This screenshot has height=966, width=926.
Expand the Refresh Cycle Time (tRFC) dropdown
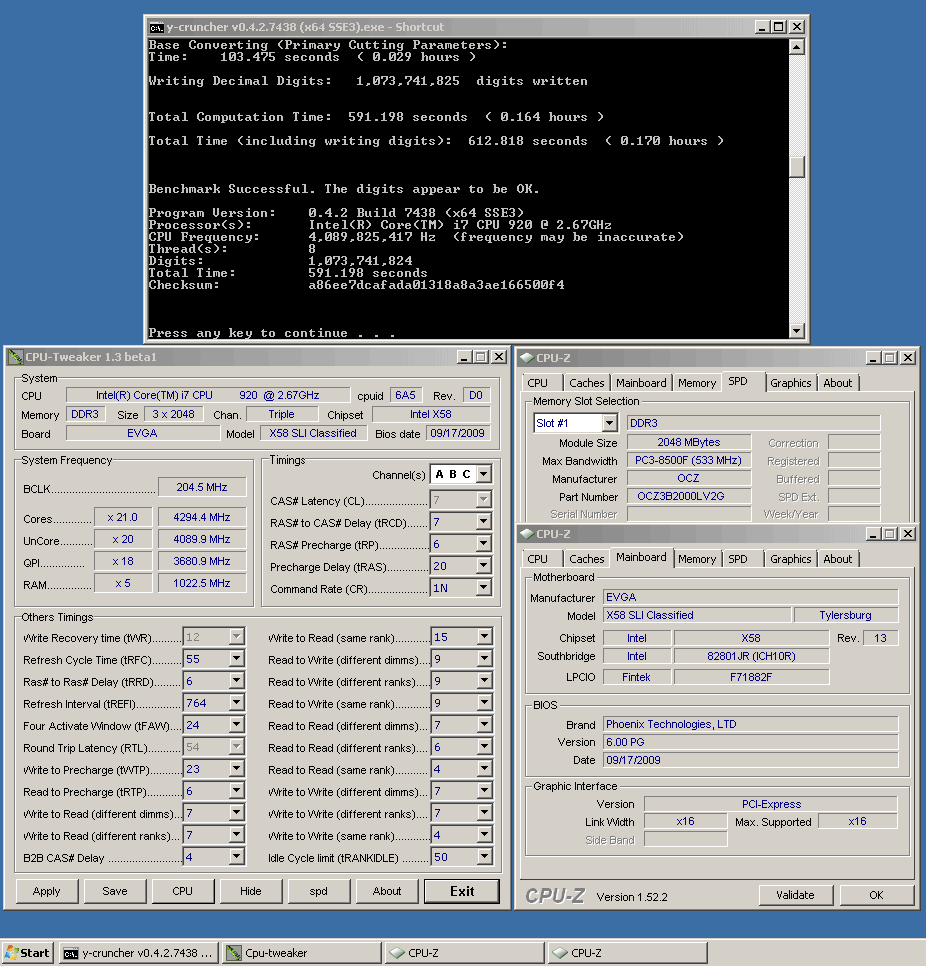click(236, 659)
